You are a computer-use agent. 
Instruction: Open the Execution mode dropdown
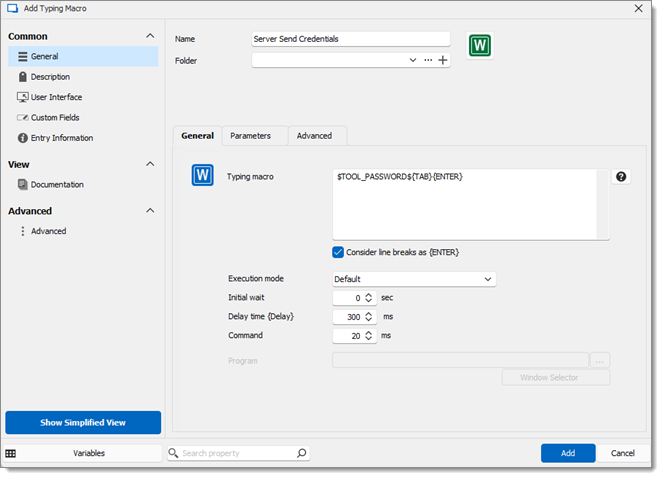click(x=414, y=279)
